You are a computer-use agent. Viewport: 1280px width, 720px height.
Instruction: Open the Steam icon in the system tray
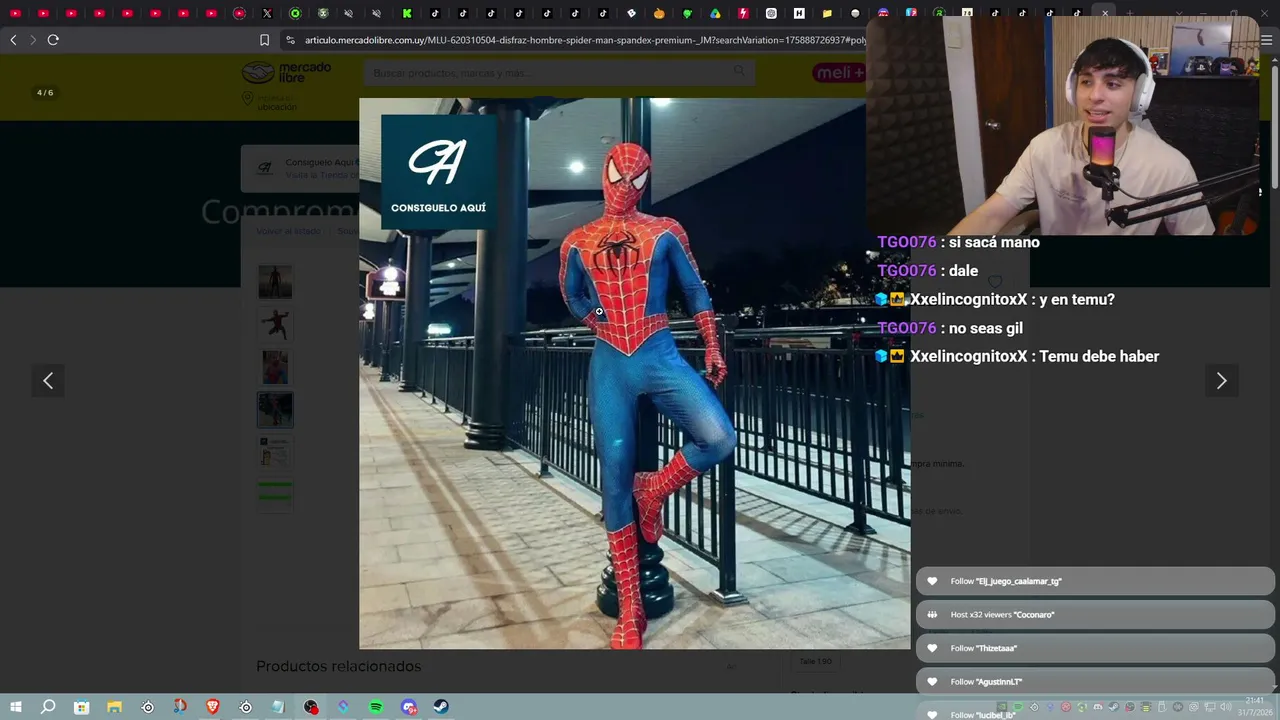coord(1113,707)
